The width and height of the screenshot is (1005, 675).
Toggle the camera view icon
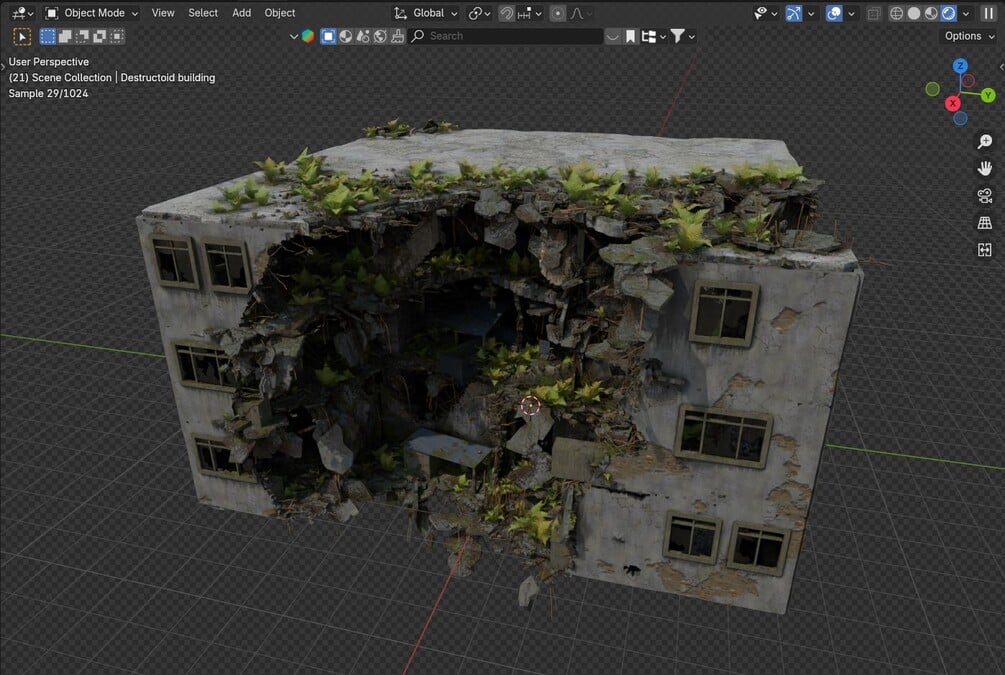[x=984, y=196]
